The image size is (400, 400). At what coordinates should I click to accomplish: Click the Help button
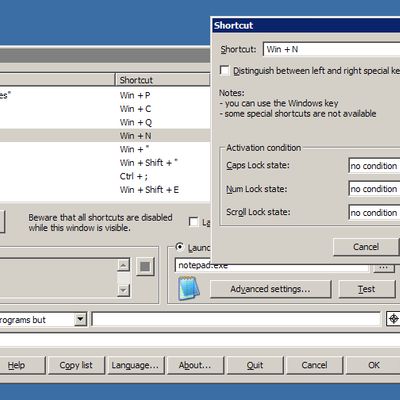[x=22, y=365]
